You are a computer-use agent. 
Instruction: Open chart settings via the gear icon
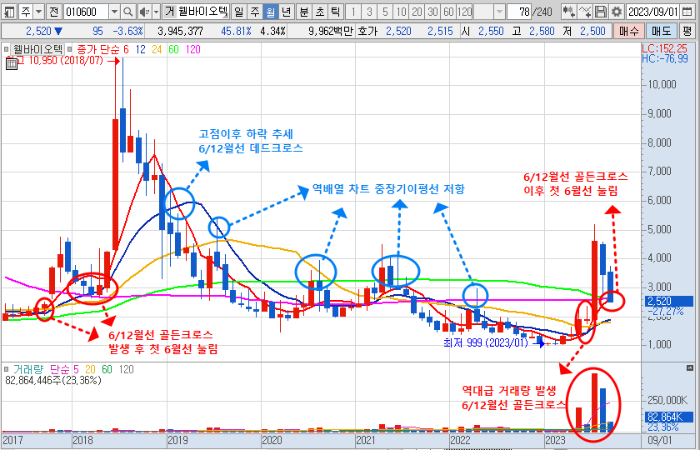pos(617,12)
